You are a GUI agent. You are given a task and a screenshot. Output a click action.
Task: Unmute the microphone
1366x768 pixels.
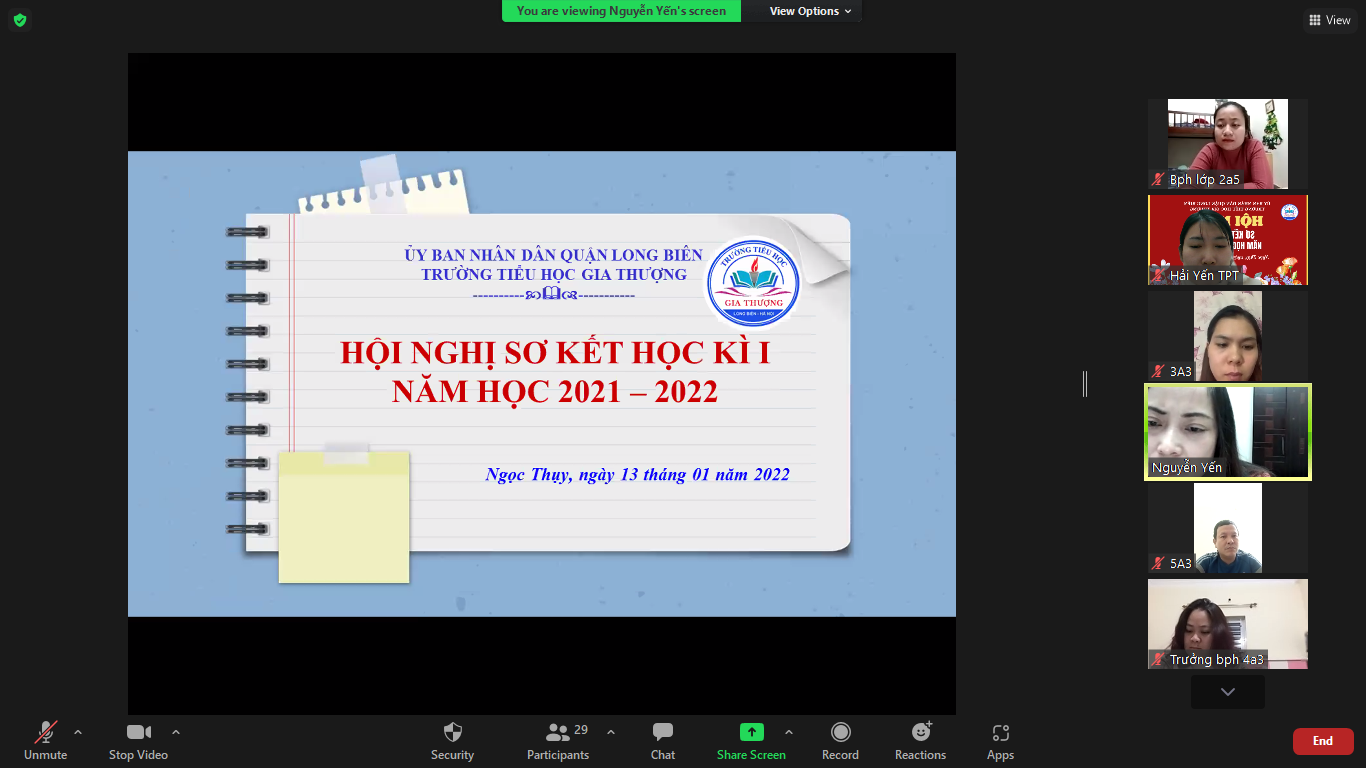pyautogui.click(x=46, y=740)
